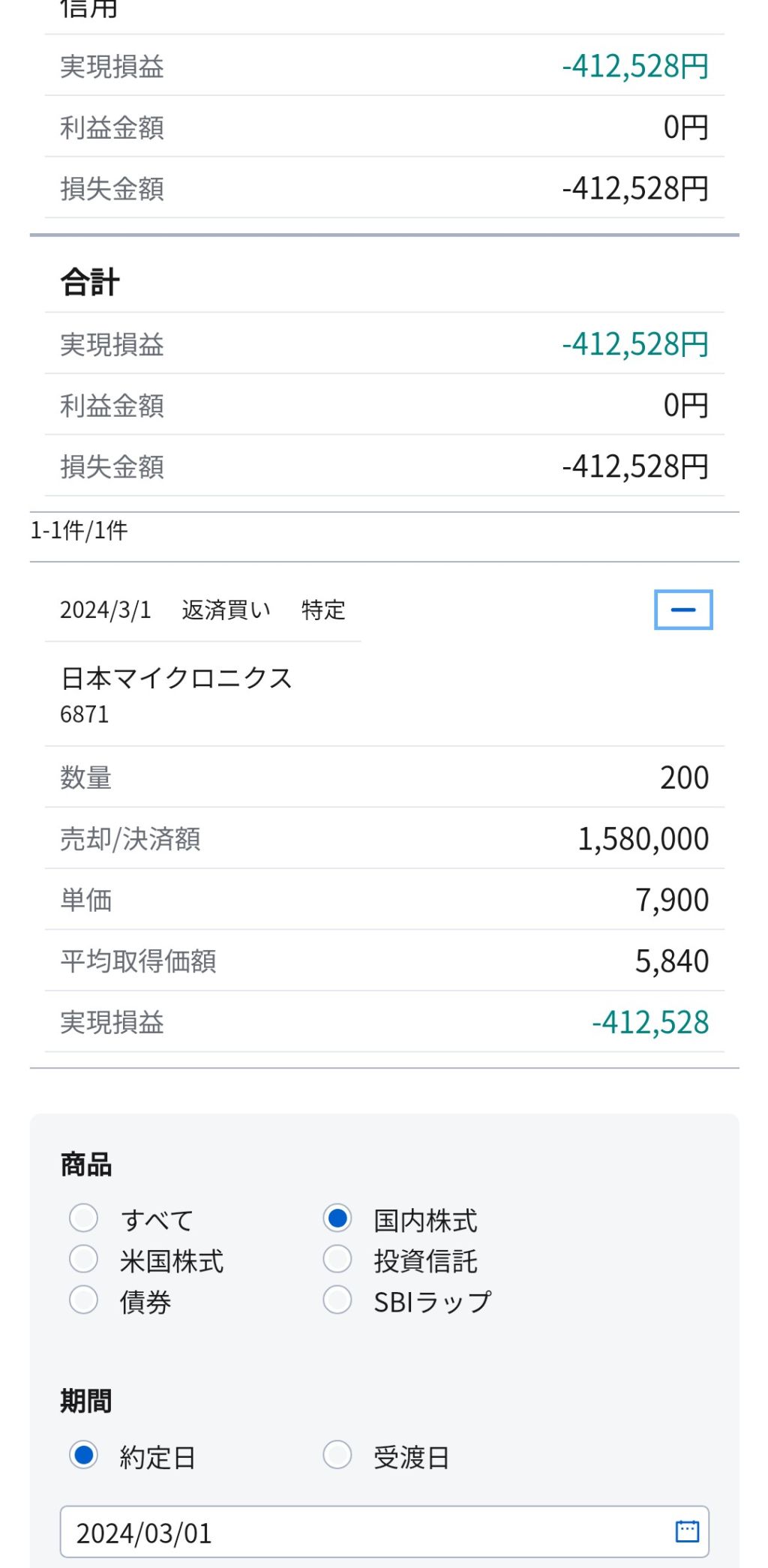Image resolution: width=768 pixels, height=1568 pixels.
Task: Click the 平均取得価額 value 5,840
Action: [672, 961]
